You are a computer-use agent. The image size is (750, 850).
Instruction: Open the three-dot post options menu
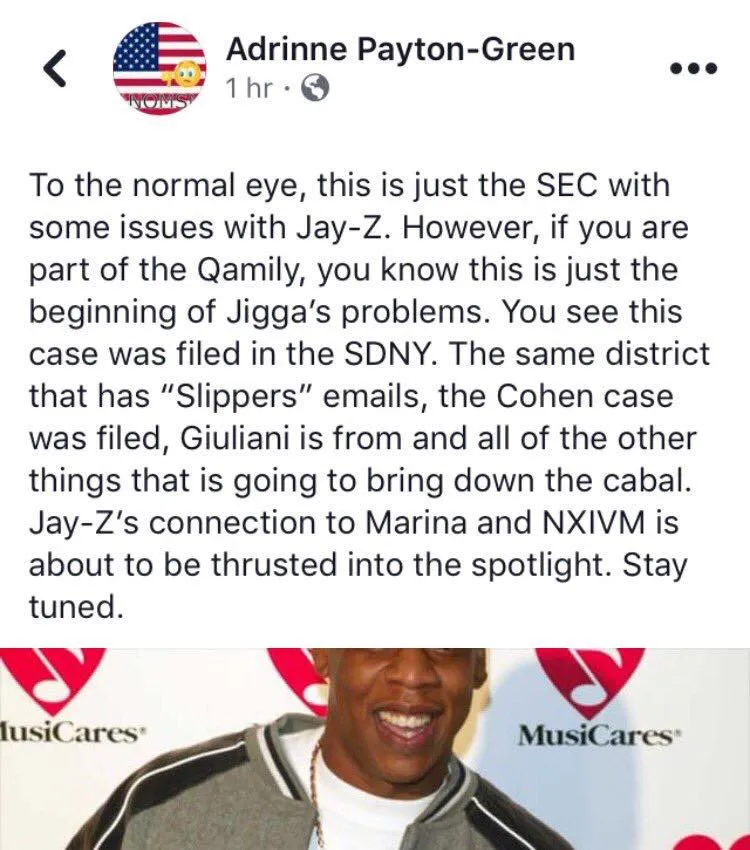point(694,68)
